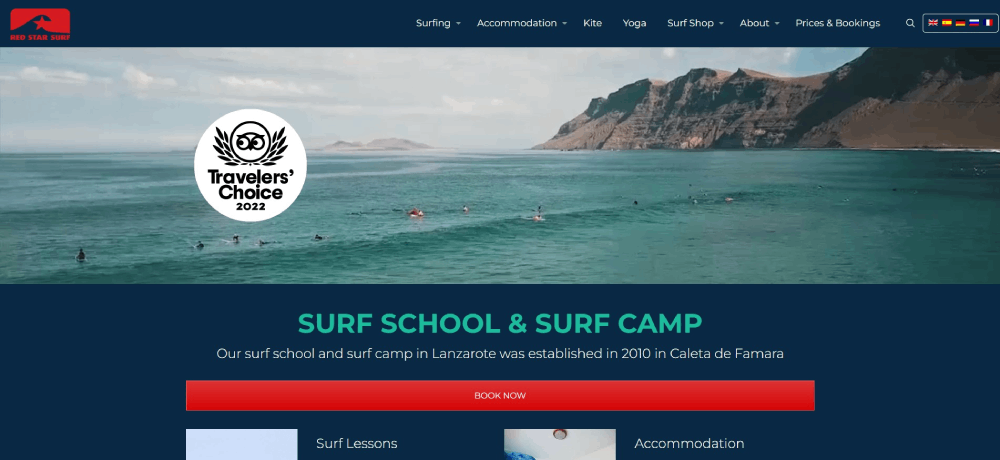Viewport: 1000px width, 460px height.
Task: Select the Russian flag language icon
Action: click(974, 22)
